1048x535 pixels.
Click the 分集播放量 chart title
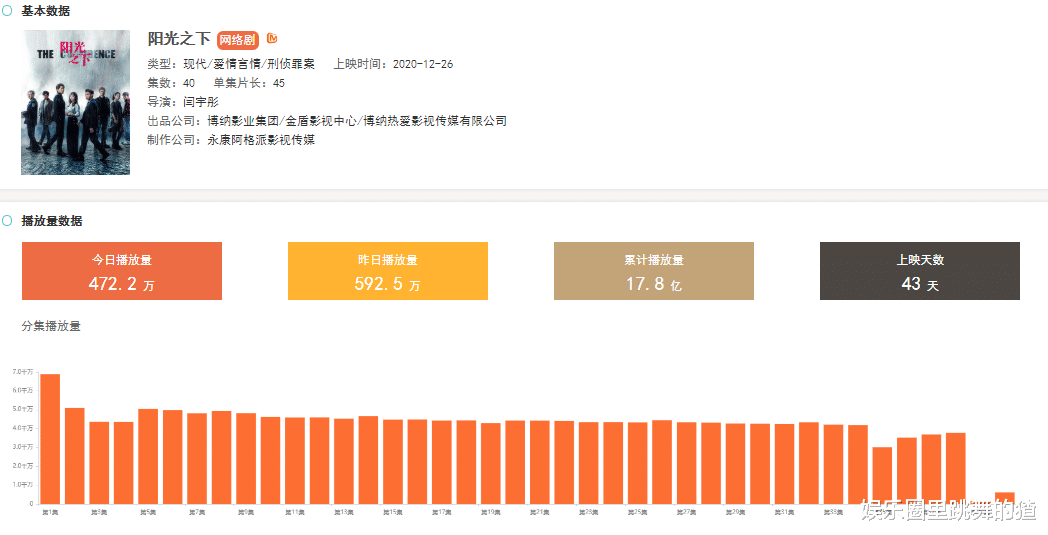pyautogui.click(x=51, y=326)
